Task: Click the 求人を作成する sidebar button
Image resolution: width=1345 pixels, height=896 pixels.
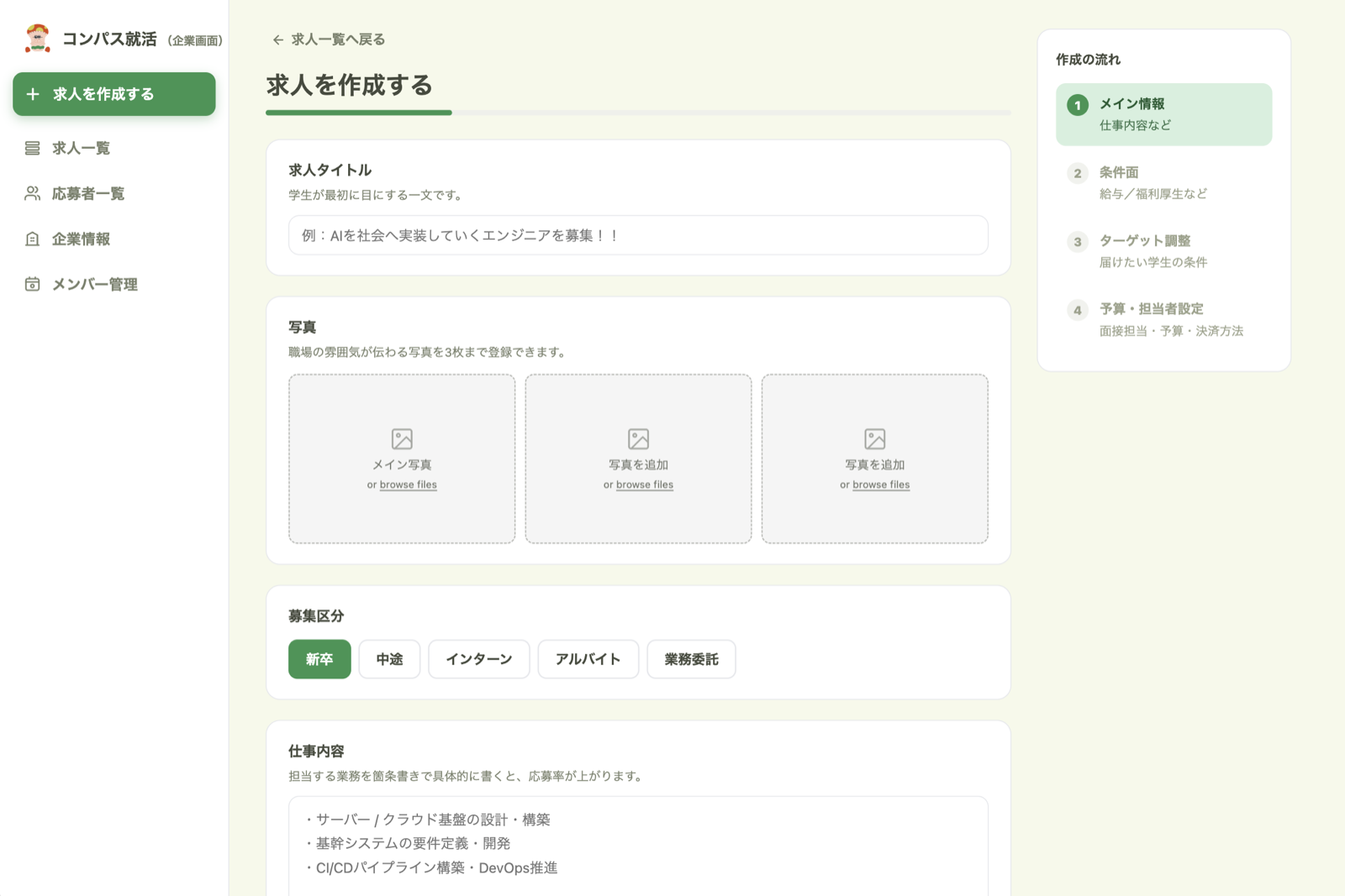Action: [114, 94]
